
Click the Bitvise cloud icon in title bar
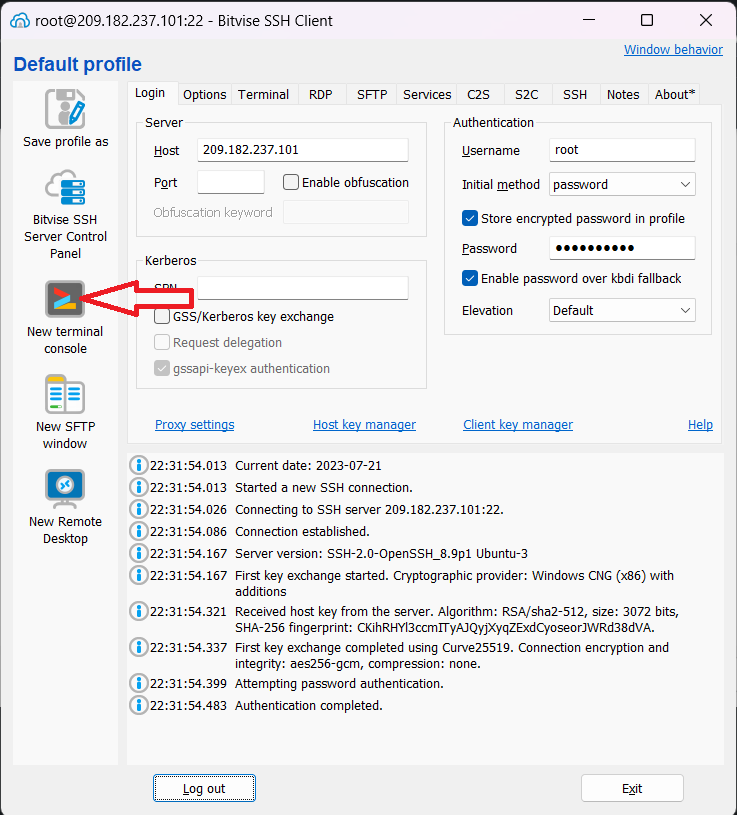(x=19, y=21)
